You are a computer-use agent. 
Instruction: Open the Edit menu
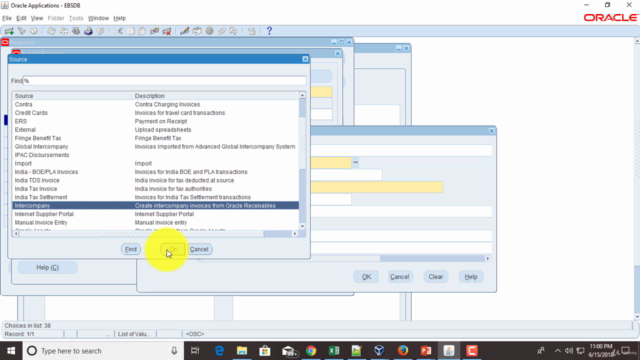tap(21, 18)
